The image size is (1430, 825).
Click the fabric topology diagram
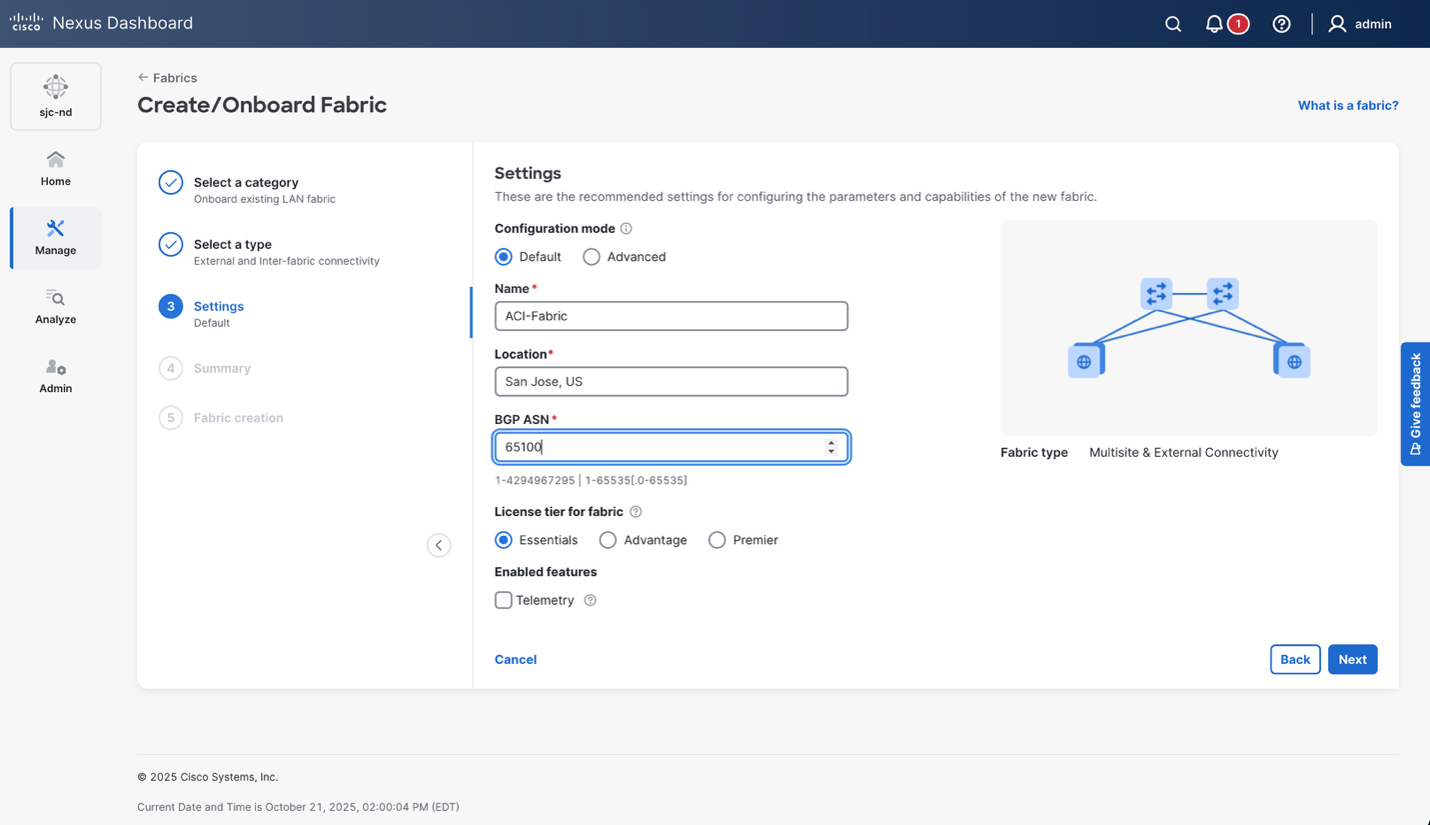point(1189,328)
